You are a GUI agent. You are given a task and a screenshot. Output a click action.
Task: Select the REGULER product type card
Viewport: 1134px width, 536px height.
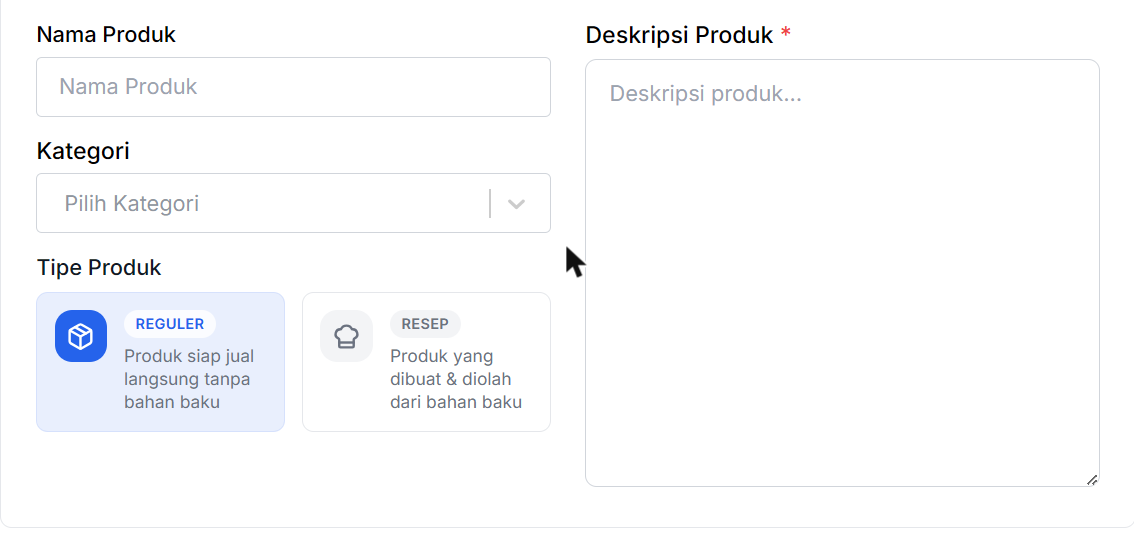click(x=161, y=362)
